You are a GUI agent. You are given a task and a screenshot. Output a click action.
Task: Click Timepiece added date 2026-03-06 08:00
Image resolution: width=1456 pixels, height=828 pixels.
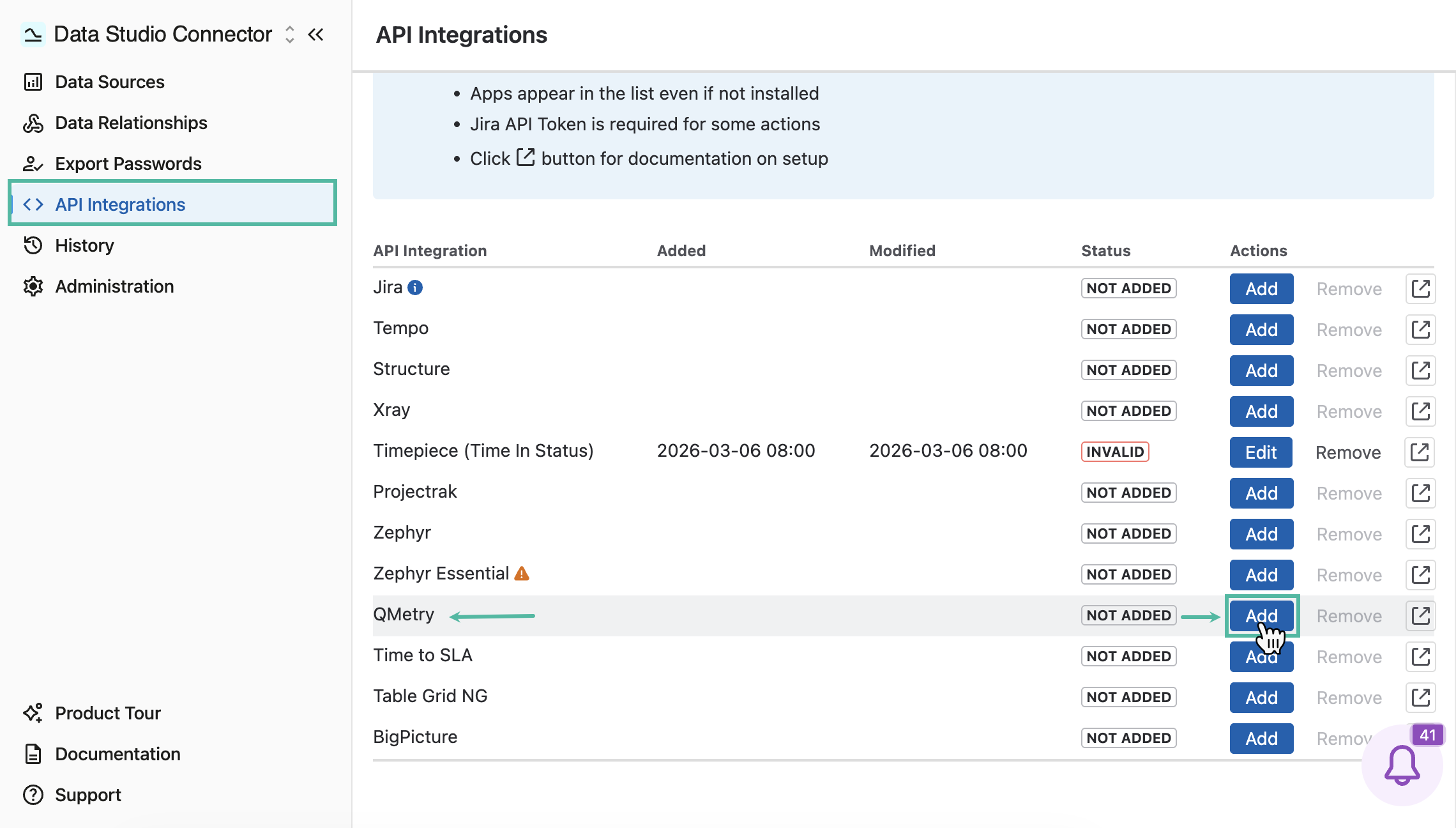736,451
